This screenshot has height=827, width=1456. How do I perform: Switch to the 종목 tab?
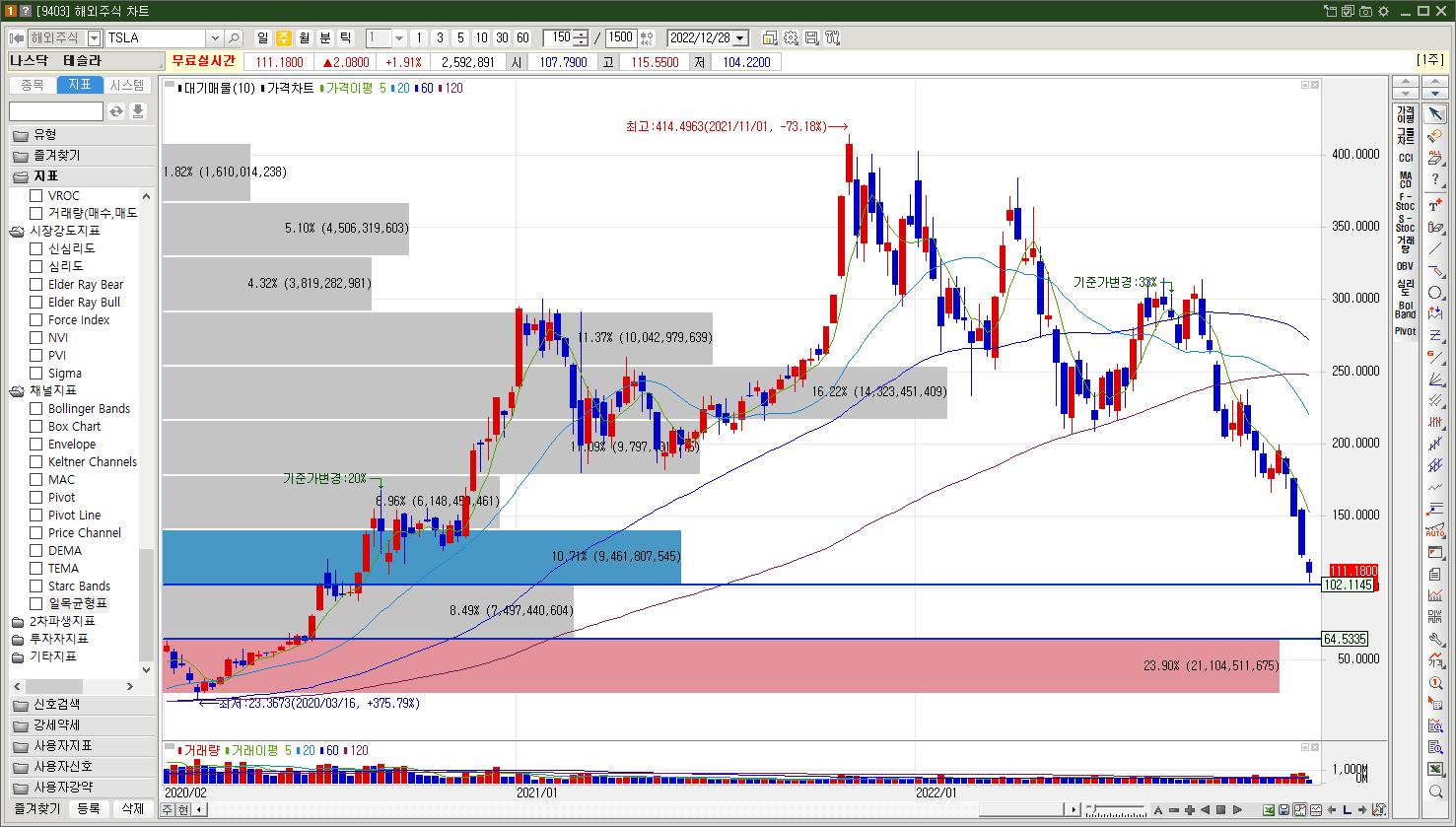click(x=33, y=86)
